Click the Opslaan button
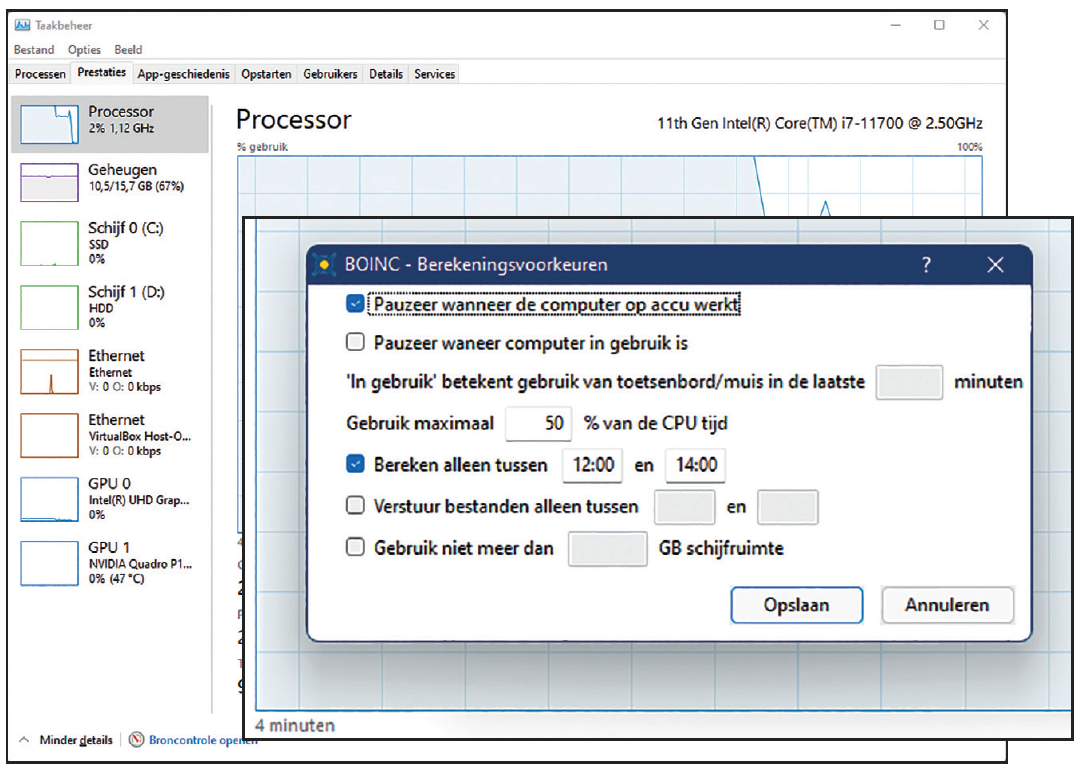The width and height of the screenshot is (1082, 773). point(797,605)
